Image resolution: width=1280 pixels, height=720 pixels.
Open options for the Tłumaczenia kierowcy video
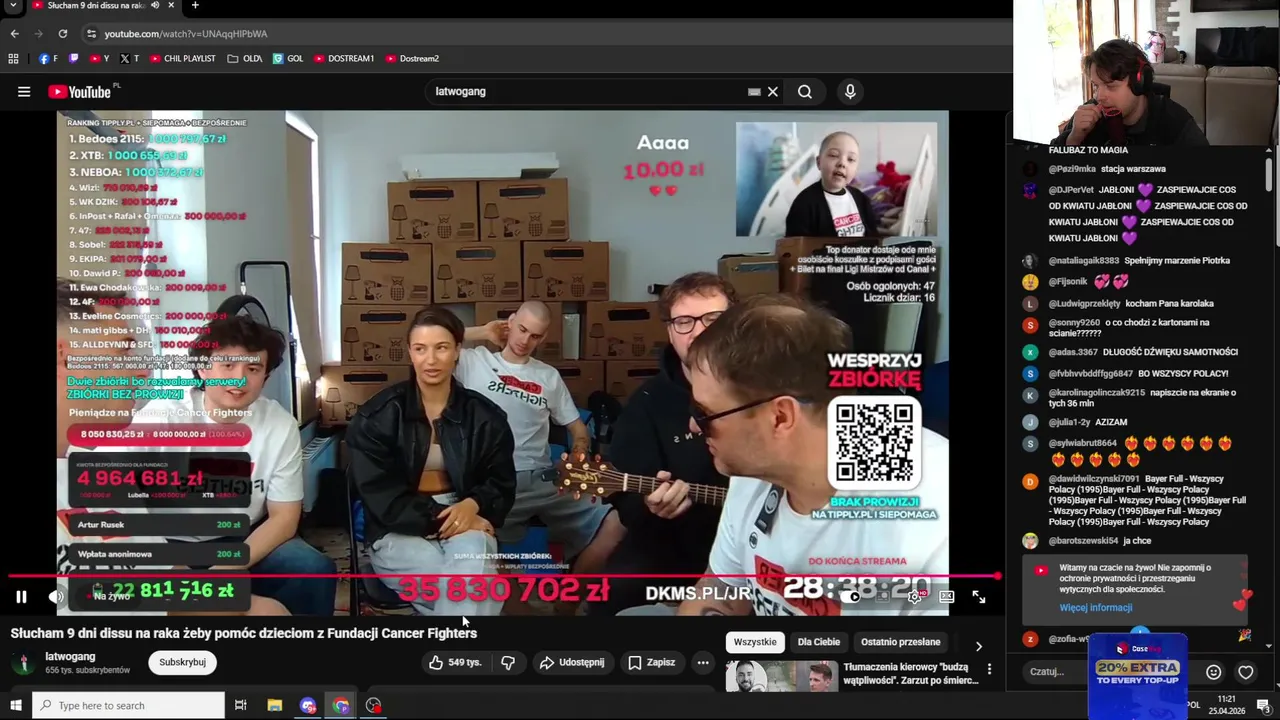(989, 669)
